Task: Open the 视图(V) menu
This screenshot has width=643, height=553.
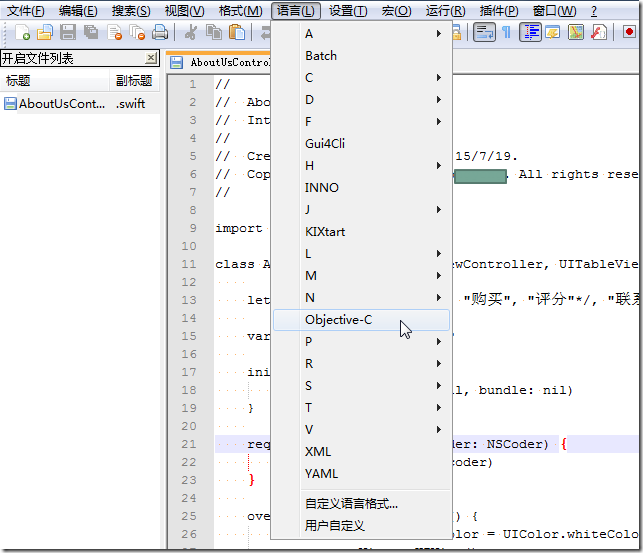Action: point(184,11)
